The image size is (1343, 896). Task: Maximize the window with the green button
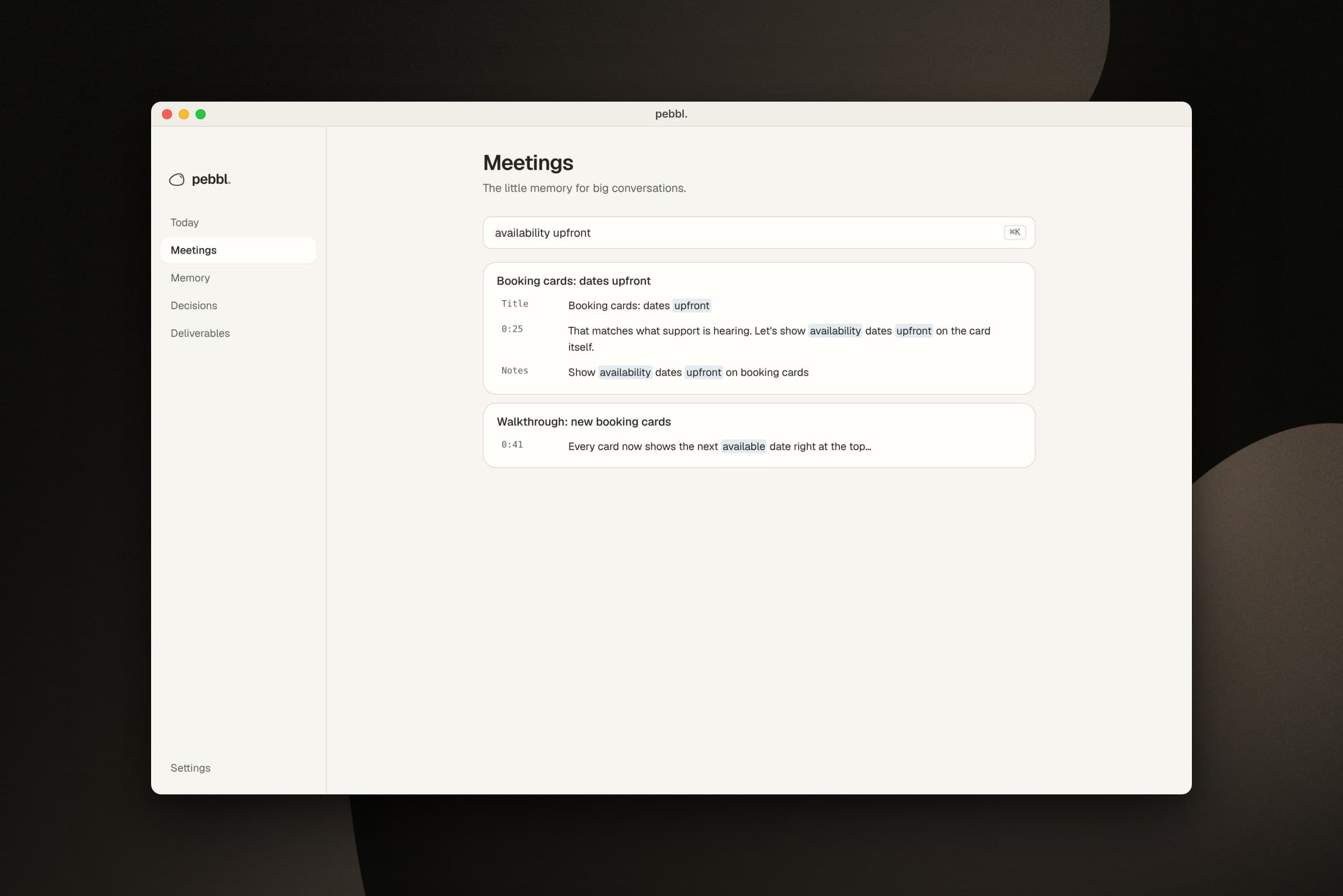pos(200,114)
